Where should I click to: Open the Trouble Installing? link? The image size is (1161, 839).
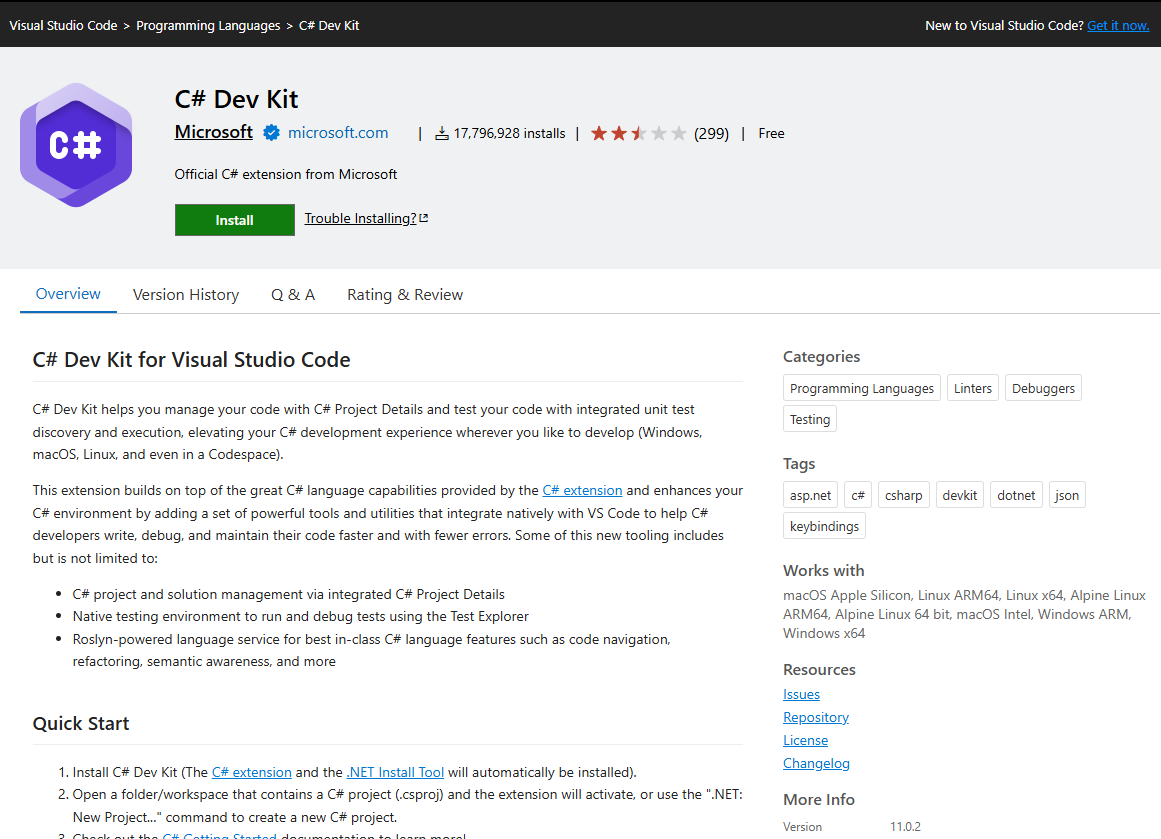(x=360, y=218)
